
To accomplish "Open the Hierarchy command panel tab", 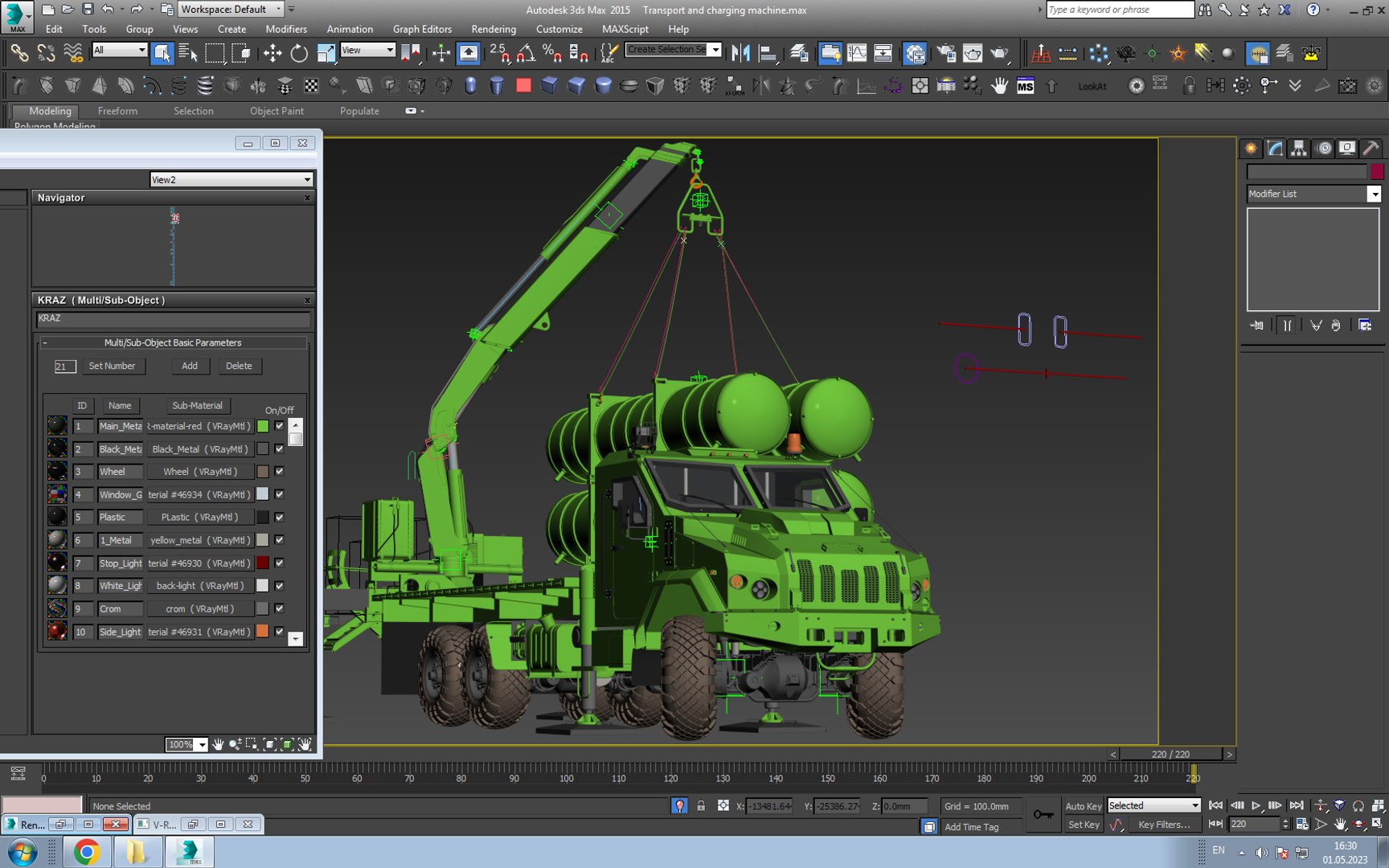I will click(1299, 148).
